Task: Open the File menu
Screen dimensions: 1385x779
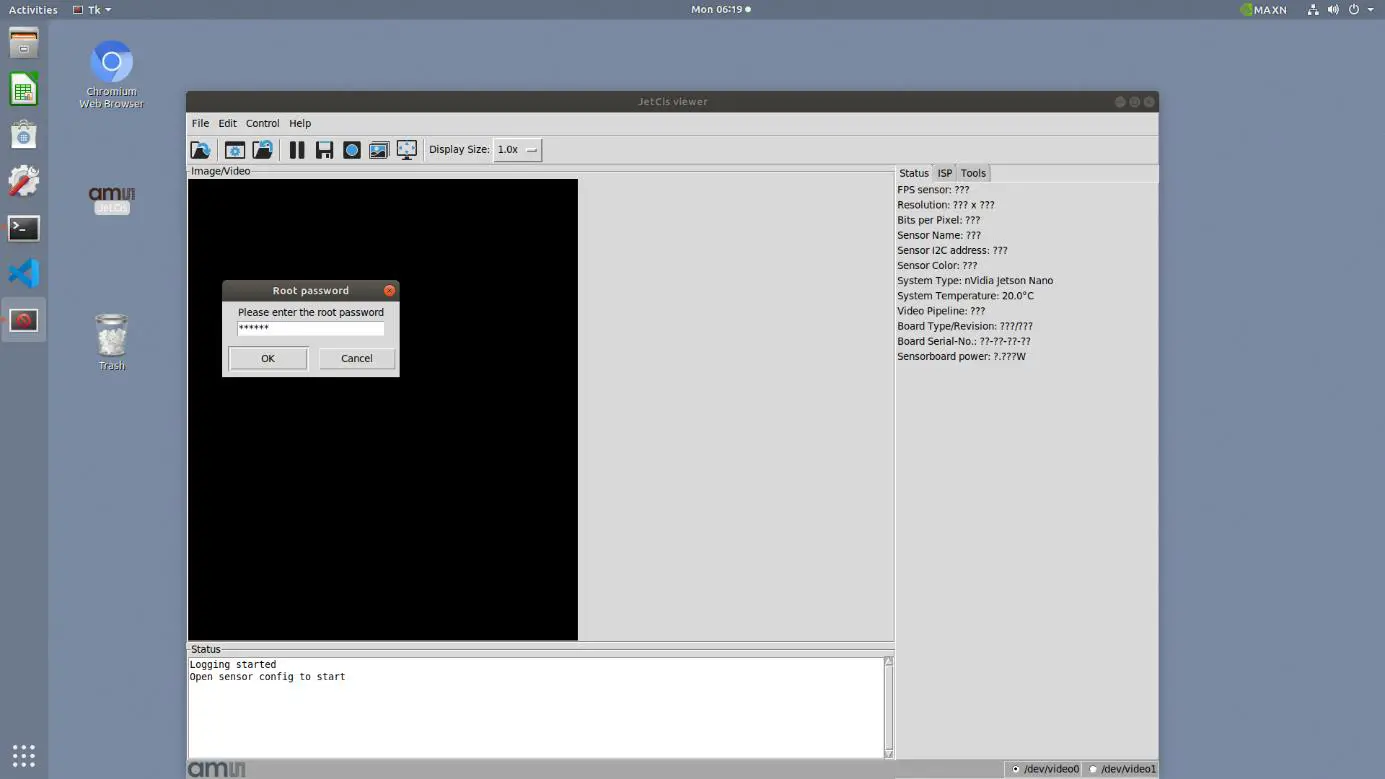Action: pyautogui.click(x=201, y=123)
